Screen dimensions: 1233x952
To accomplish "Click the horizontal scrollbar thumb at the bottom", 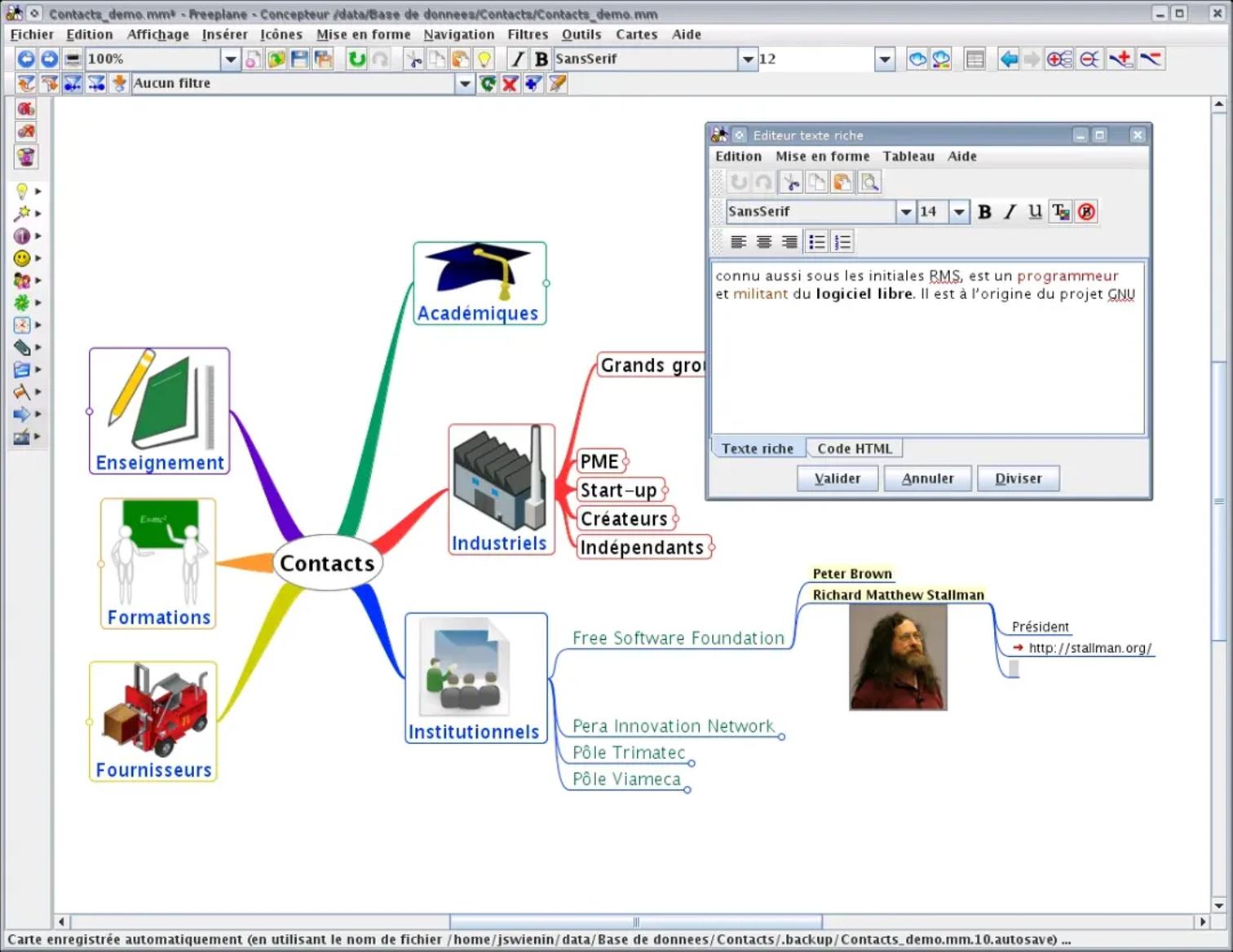I will pyautogui.click(x=635, y=922).
